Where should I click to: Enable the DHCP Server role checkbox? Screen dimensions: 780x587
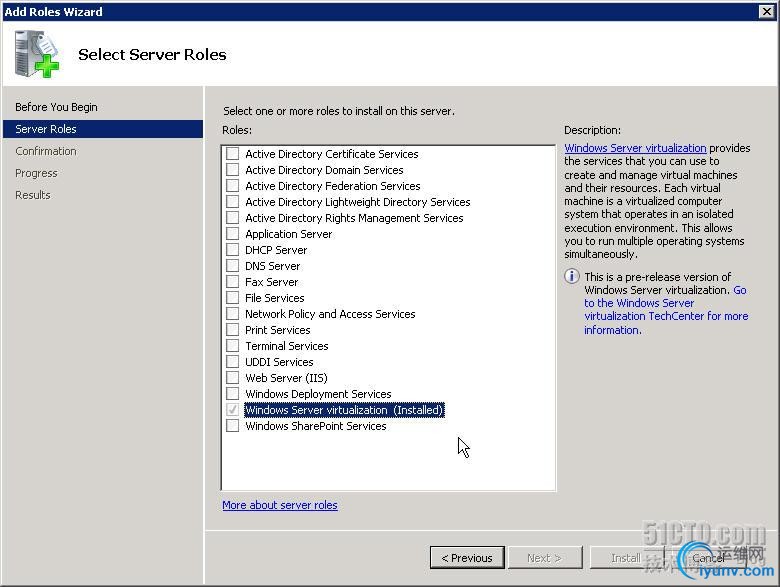click(232, 249)
